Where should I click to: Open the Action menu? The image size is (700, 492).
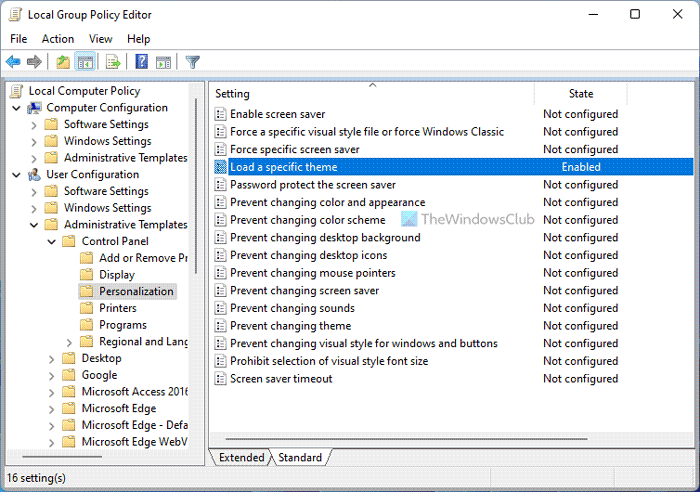coord(58,39)
